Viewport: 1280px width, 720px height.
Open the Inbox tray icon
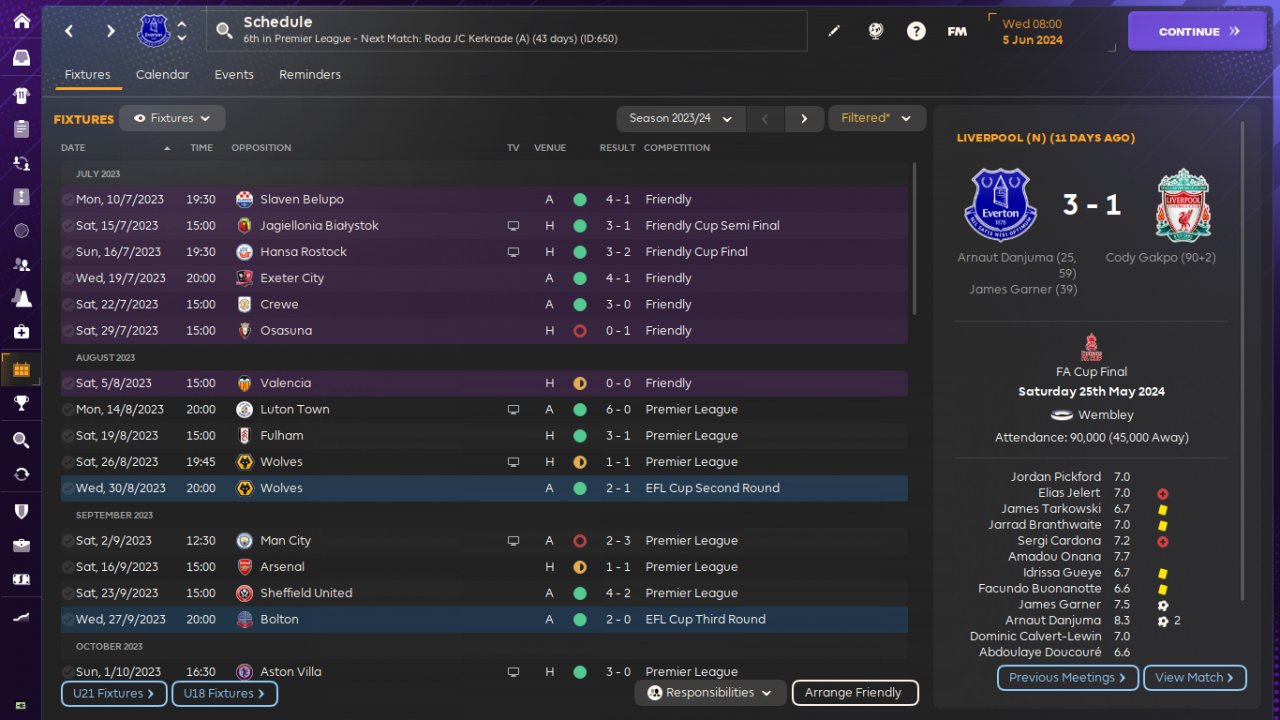[21, 57]
